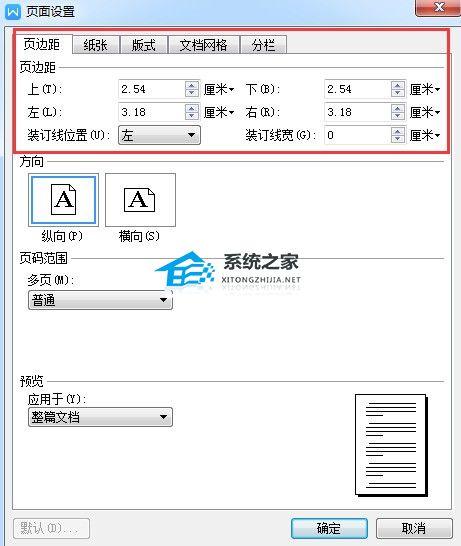Click the 默认(D)... button

click(52, 529)
